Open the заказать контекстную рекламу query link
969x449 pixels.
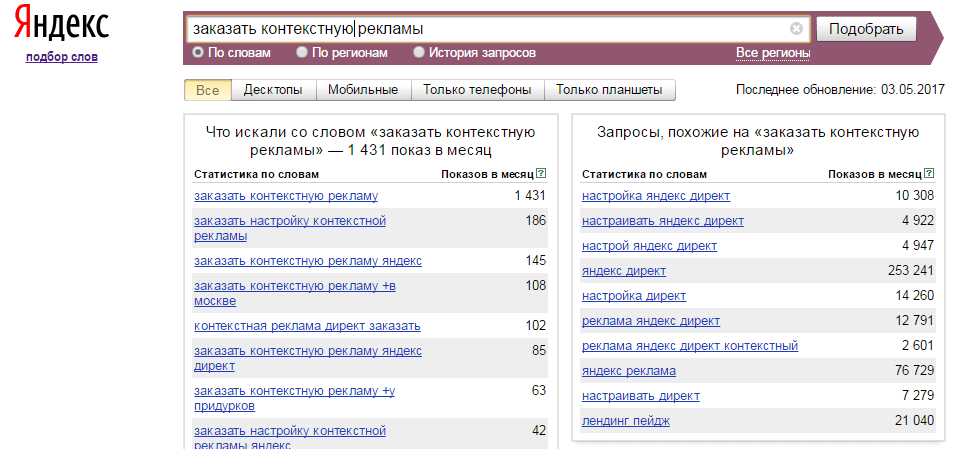(x=286, y=196)
